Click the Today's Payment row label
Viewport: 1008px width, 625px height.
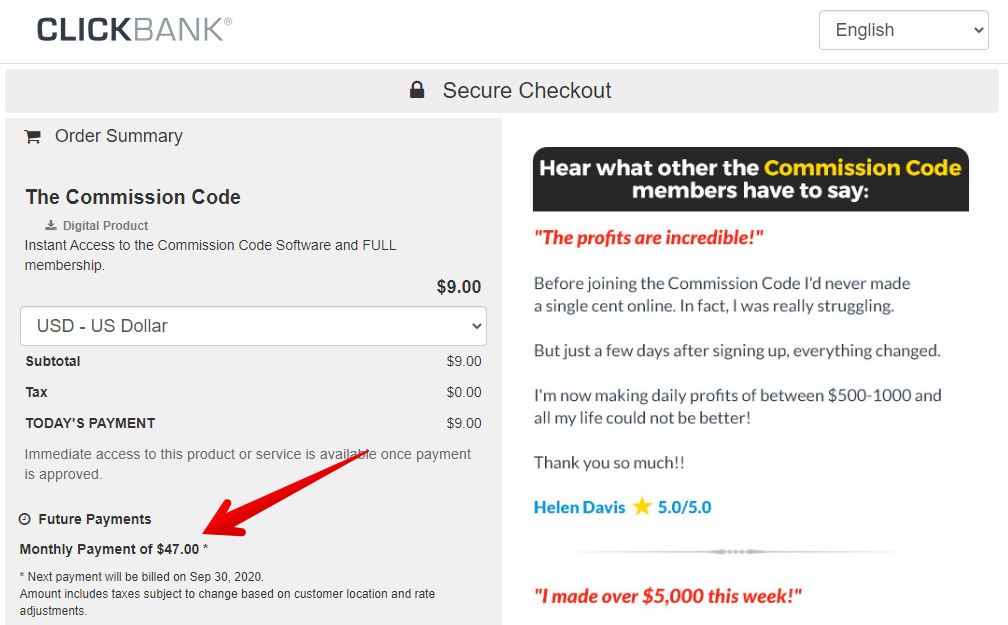pos(90,423)
